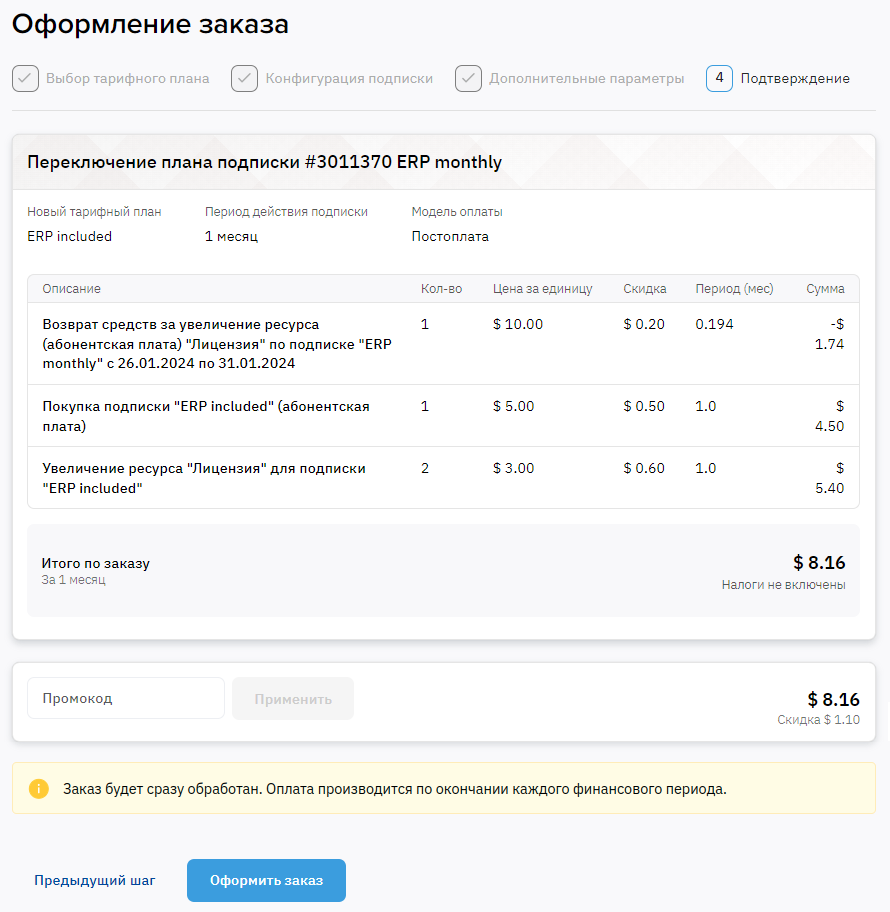890x912 pixels.
Task: Go to Конфигурация подписки step
Action: 349,79
